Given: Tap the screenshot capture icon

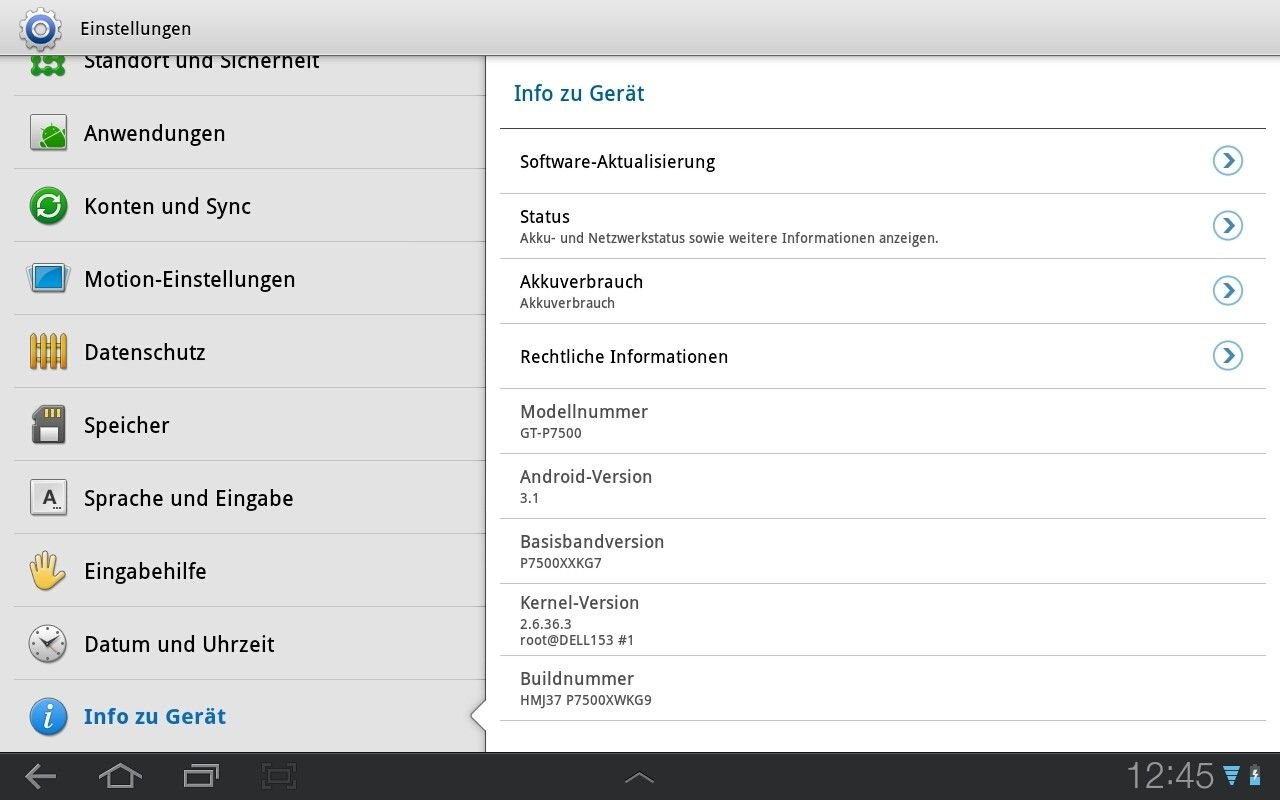Looking at the screenshot, I should coord(279,776).
